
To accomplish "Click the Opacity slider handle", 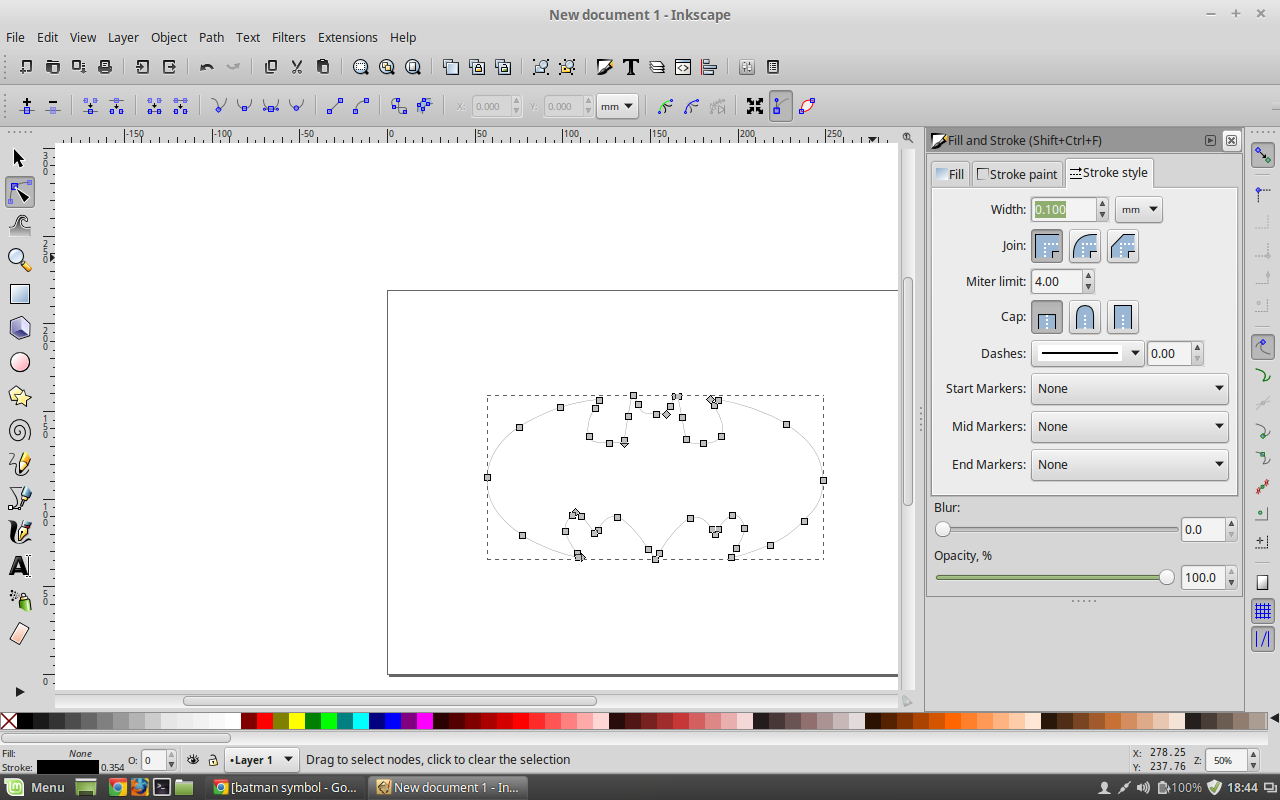I will click(1166, 577).
